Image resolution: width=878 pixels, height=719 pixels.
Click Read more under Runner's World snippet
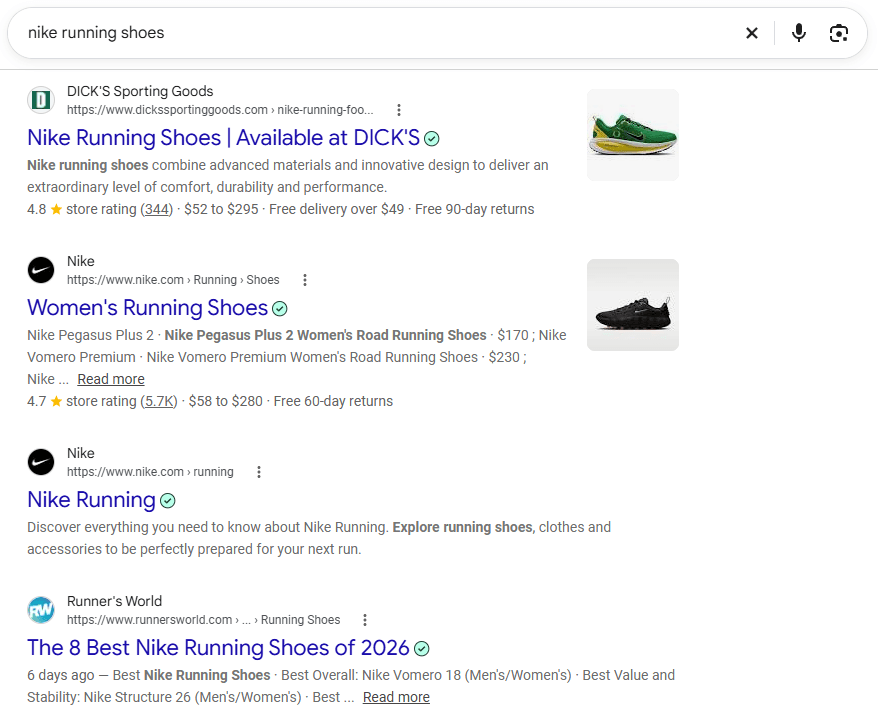click(x=396, y=697)
